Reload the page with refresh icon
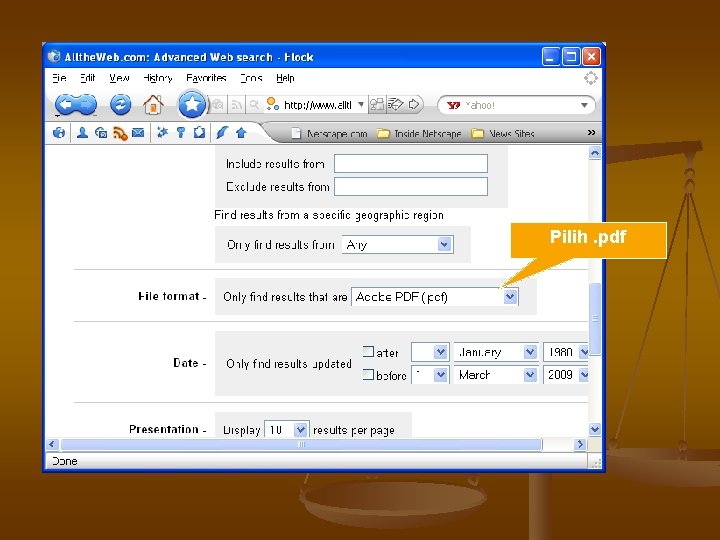 pyautogui.click(x=120, y=105)
